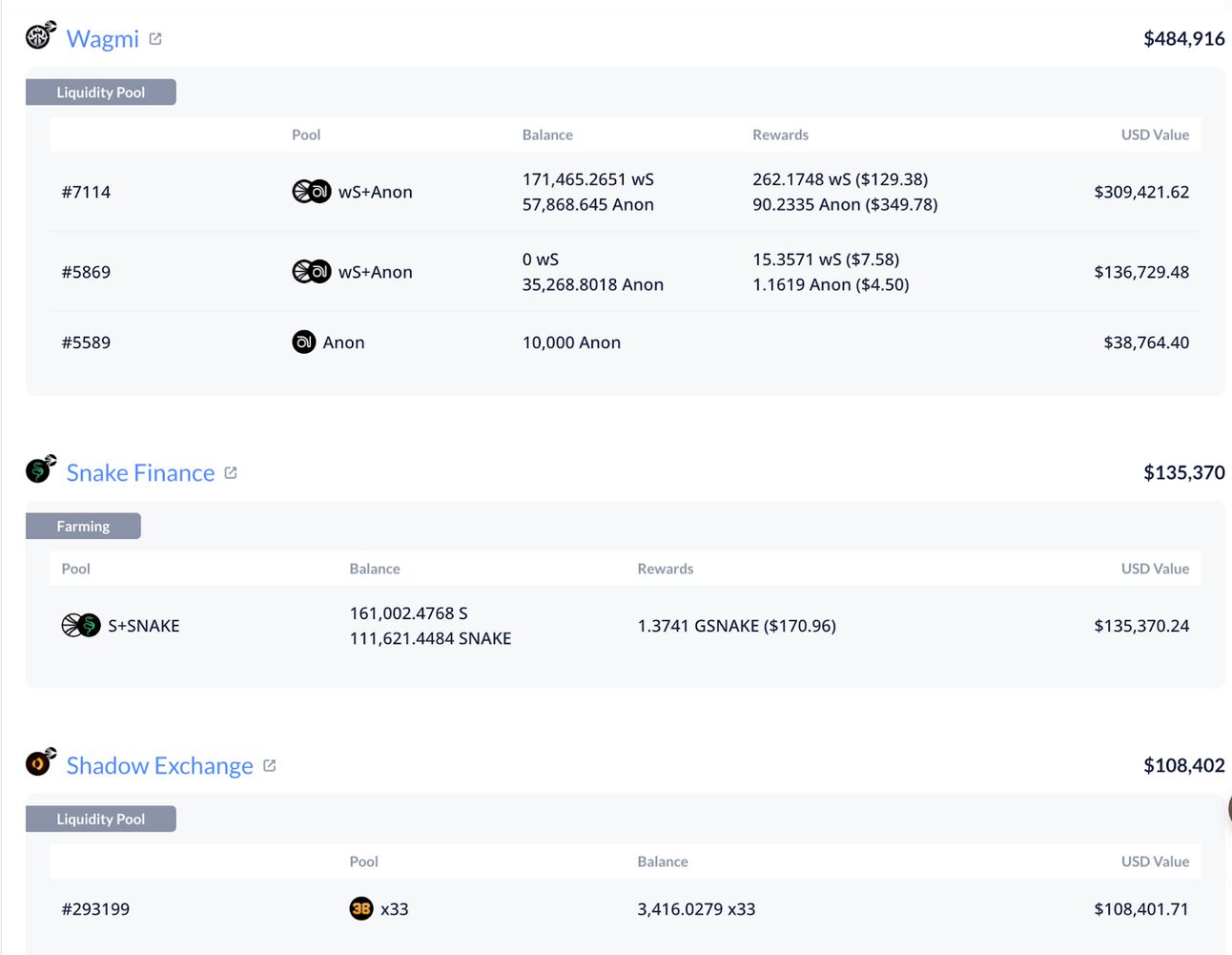The height and width of the screenshot is (955, 1232).
Task: Open the Snake Finance protocol link
Action: click(140, 473)
